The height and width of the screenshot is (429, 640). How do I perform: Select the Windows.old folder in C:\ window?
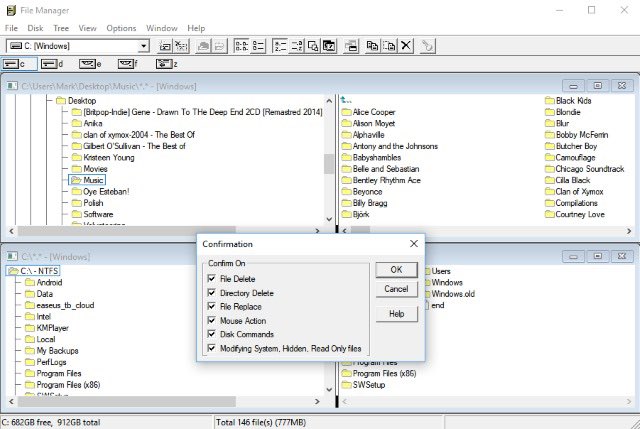(x=449, y=294)
